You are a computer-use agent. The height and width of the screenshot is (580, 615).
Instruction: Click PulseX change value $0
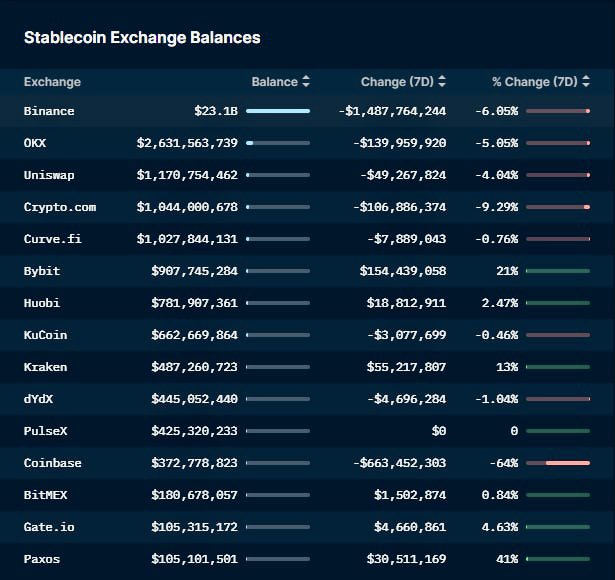[x=439, y=431]
